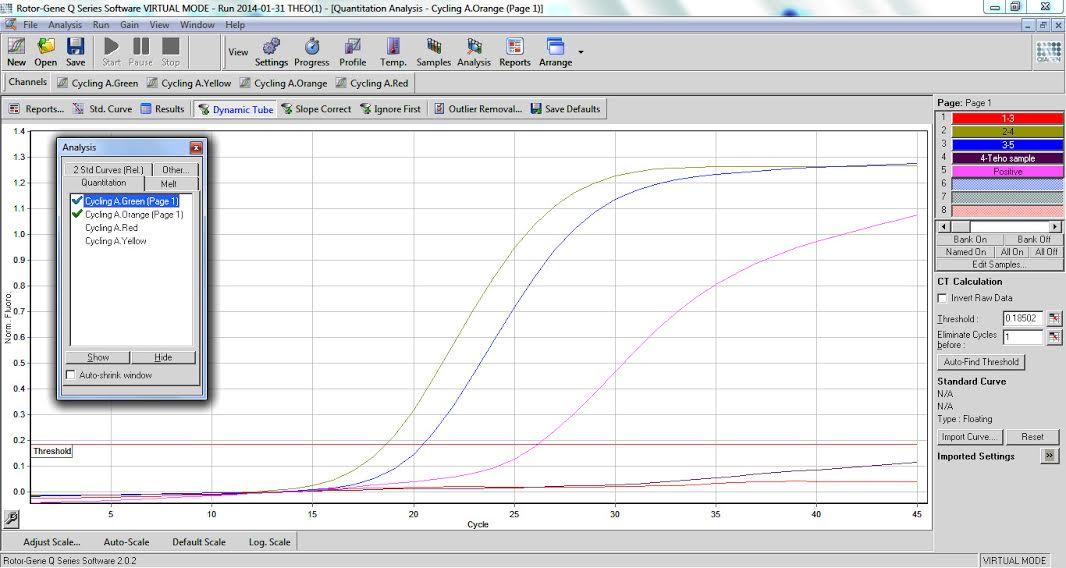Click the Pause run button

coord(141,52)
